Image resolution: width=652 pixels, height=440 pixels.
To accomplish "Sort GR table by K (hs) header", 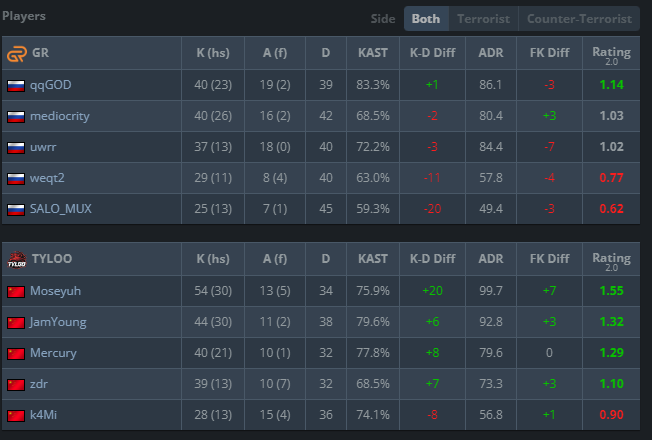I will [213, 53].
